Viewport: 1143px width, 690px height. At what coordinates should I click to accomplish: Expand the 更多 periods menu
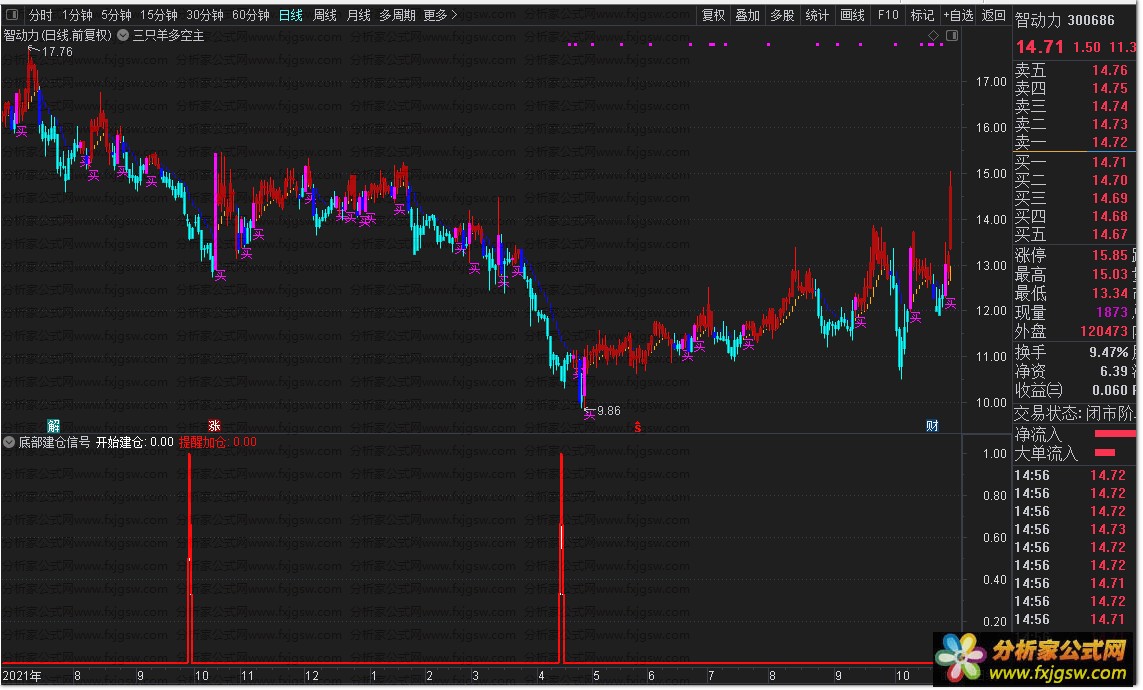coord(440,15)
